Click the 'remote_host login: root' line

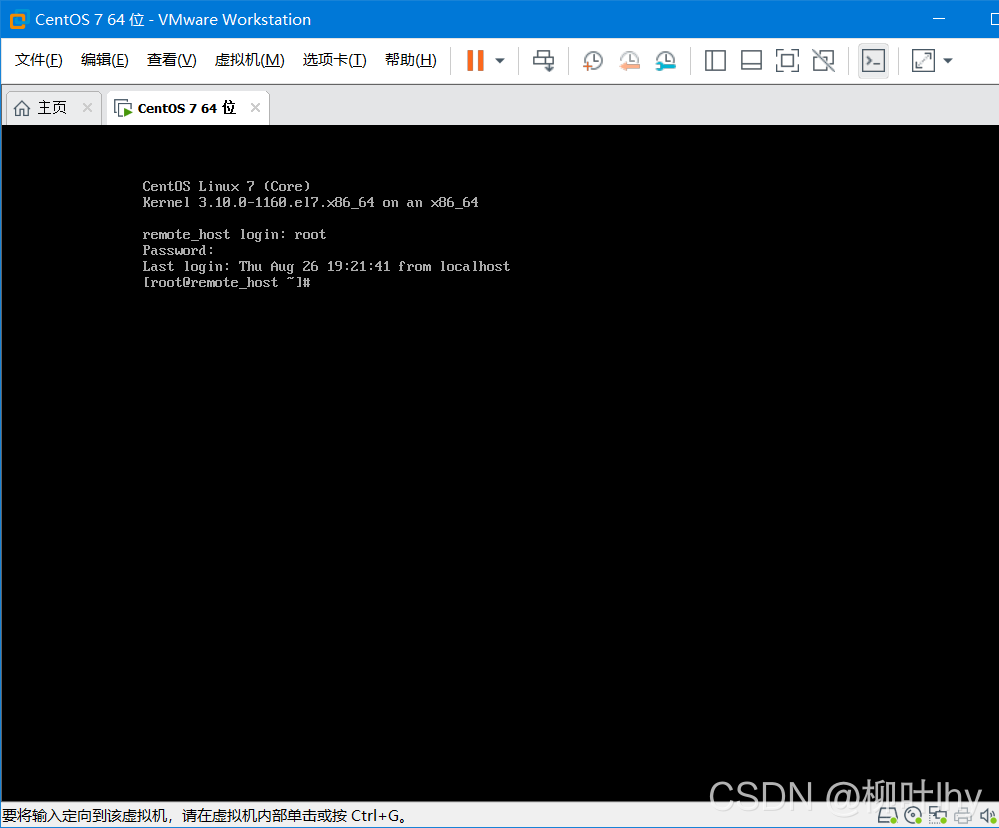point(234,234)
